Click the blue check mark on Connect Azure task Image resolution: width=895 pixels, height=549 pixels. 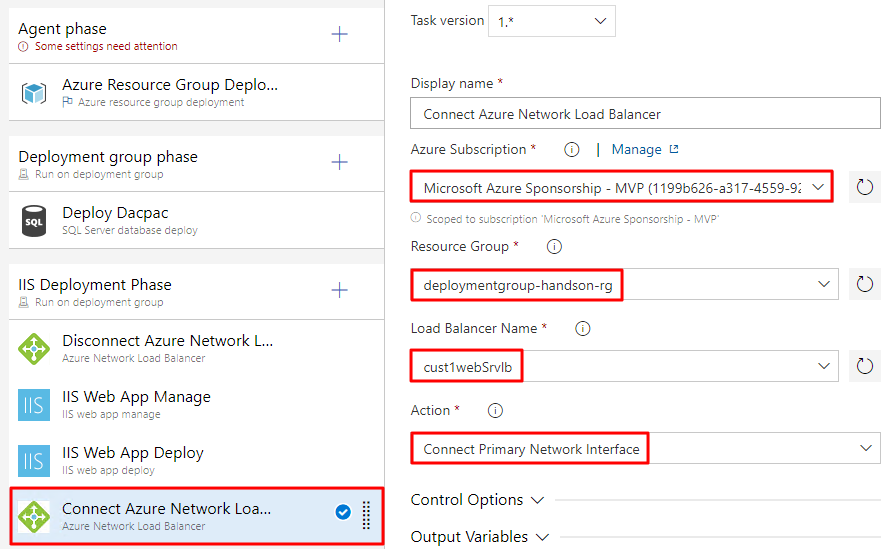coord(343,512)
